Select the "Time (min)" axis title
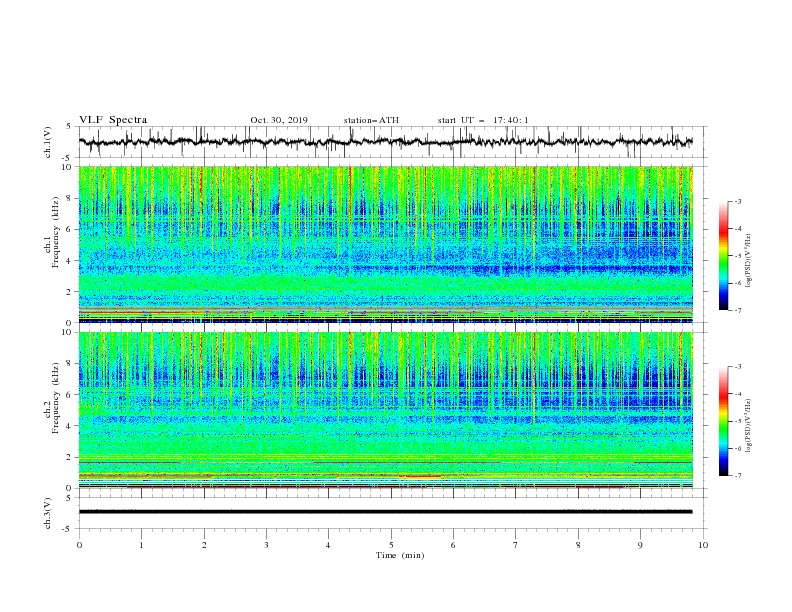The width and height of the screenshot is (792, 612). (400, 555)
